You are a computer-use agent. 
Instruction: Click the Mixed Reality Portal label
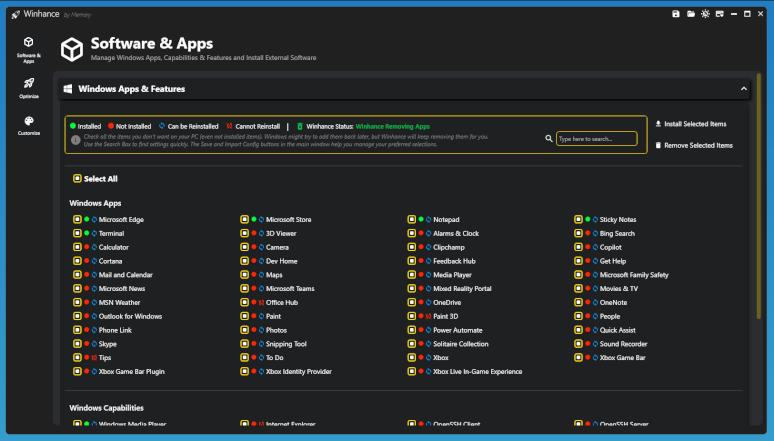coord(462,288)
